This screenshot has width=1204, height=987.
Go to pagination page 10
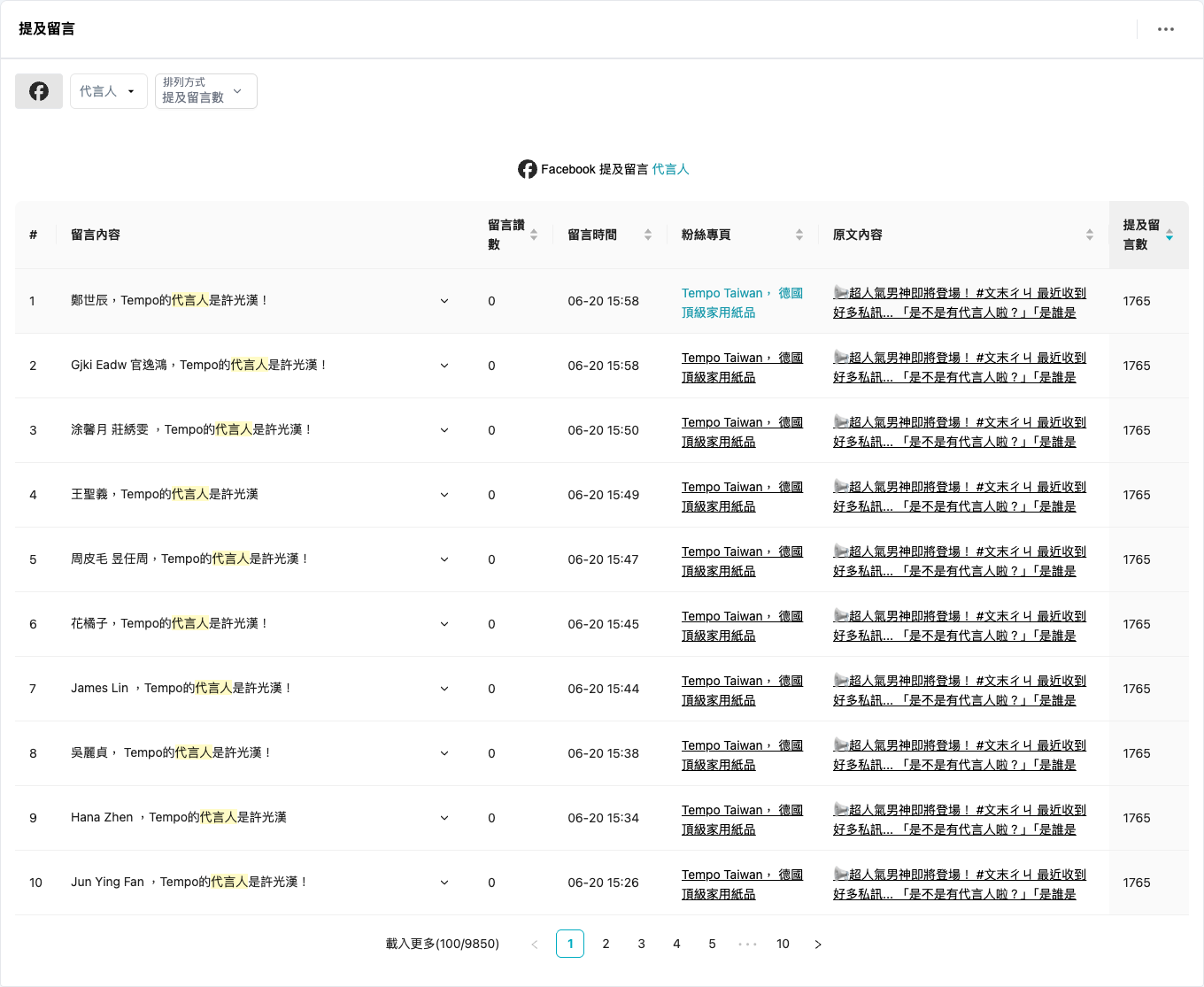pyautogui.click(x=783, y=944)
